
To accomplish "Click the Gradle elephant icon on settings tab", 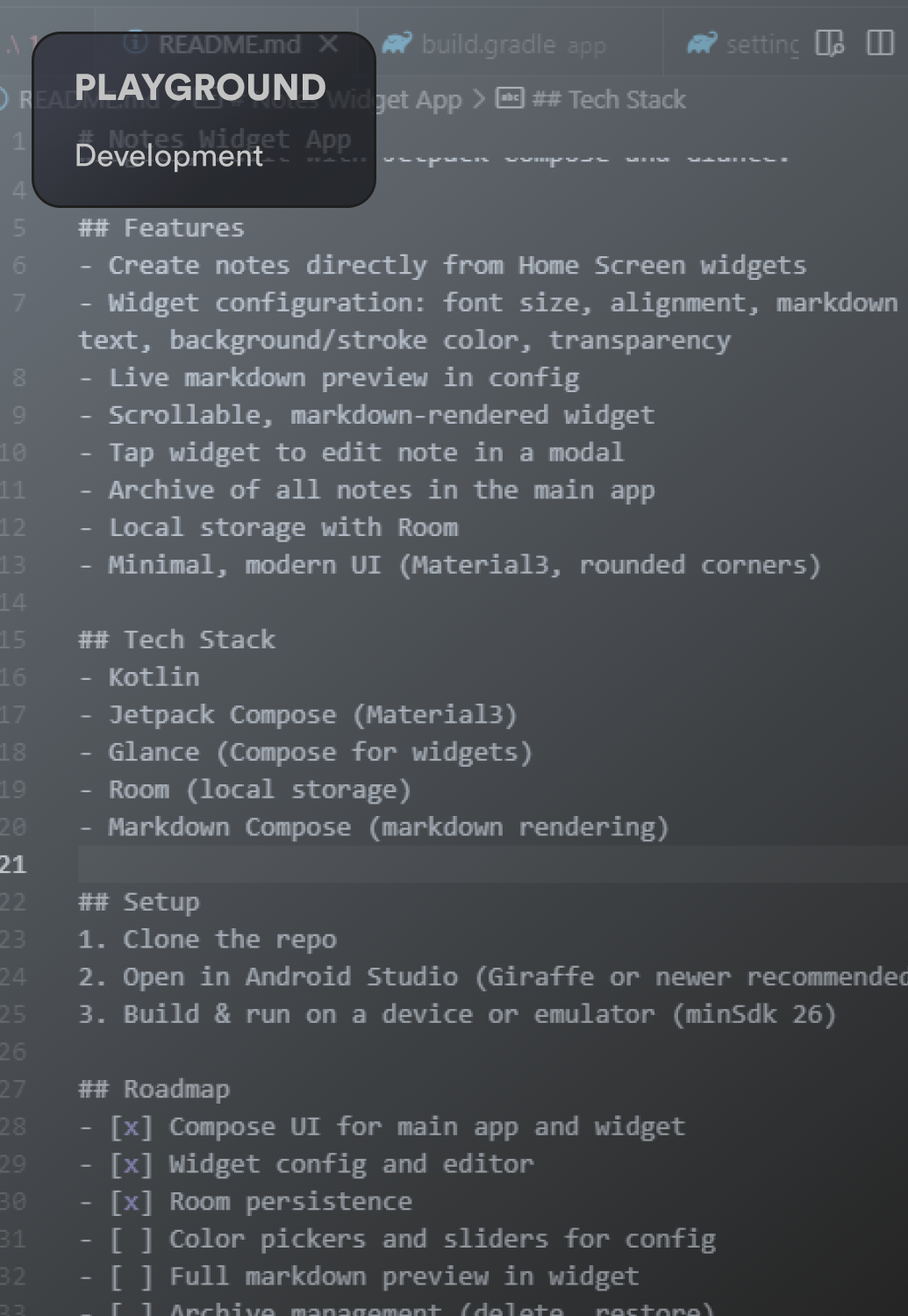I will click(702, 43).
